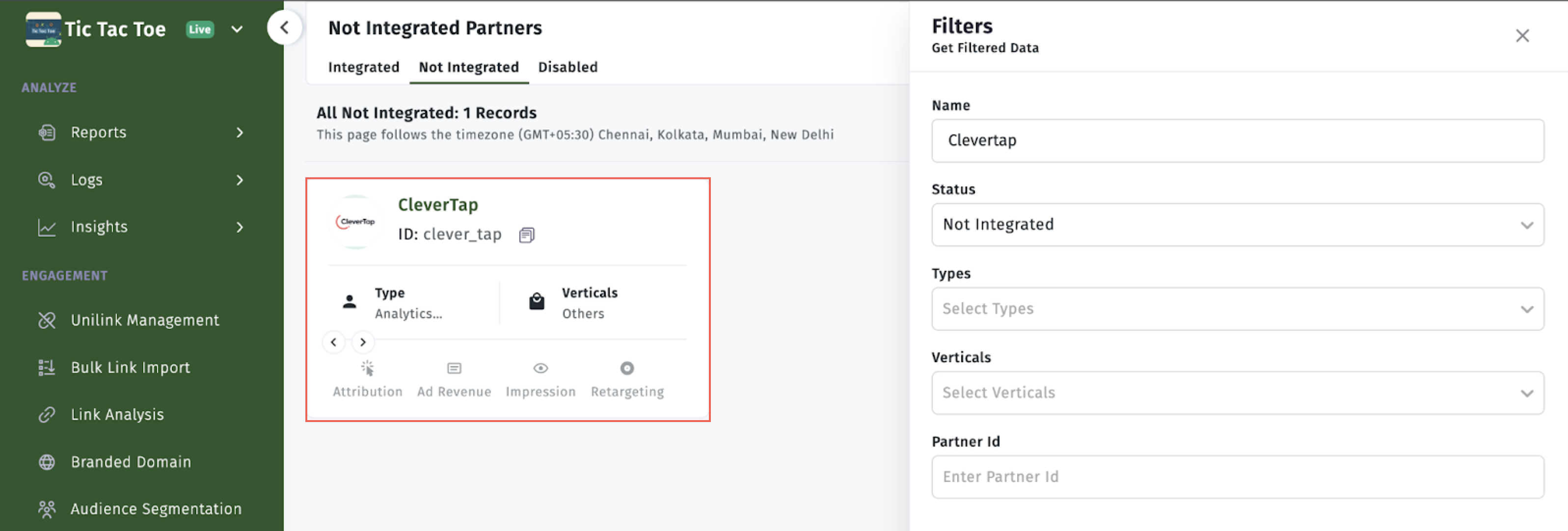This screenshot has width=1568, height=531.
Task: Click the Tic Tac Toe app logo
Action: pos(43,28)
